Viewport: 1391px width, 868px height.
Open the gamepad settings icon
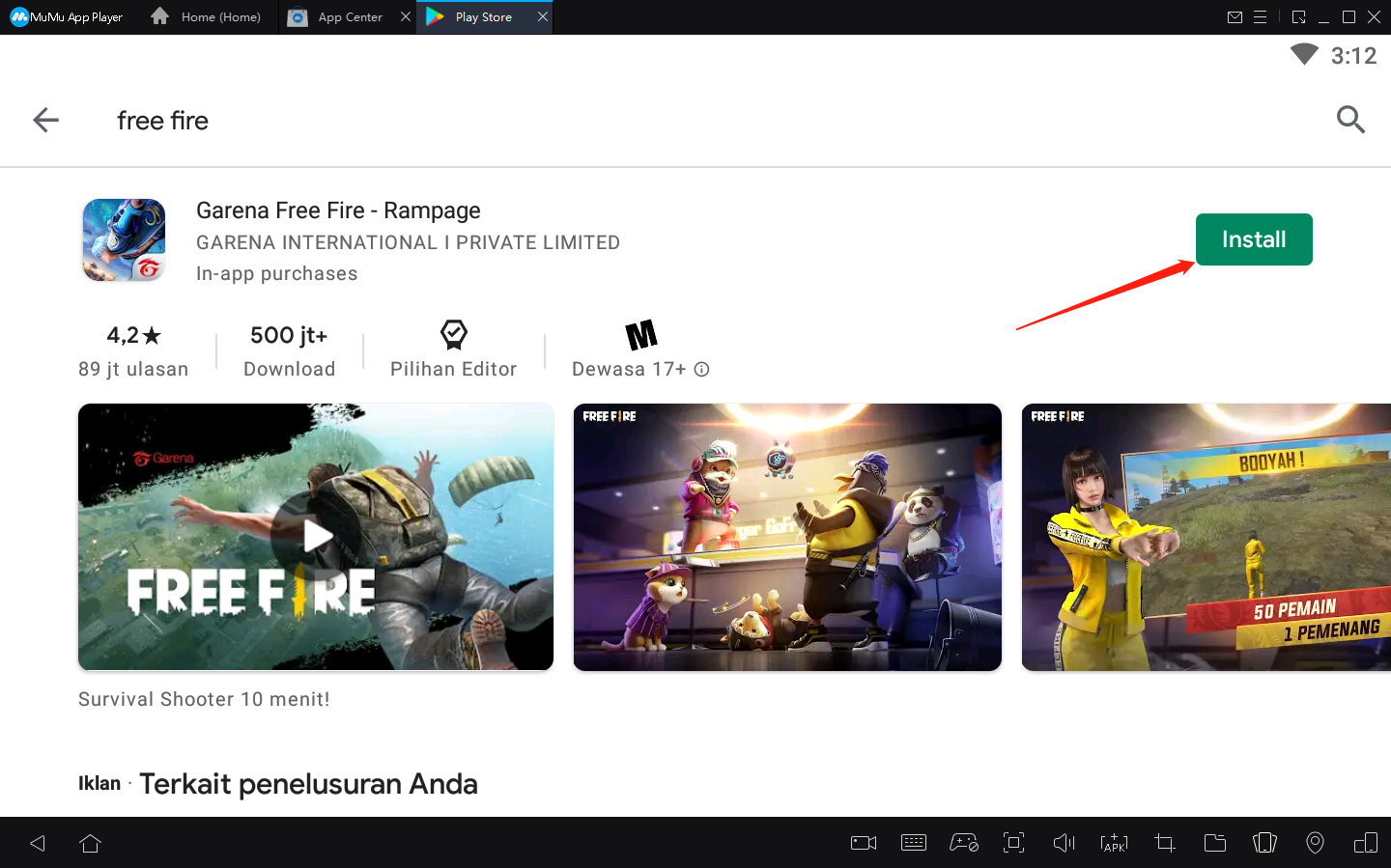click(x=964, y=843)
